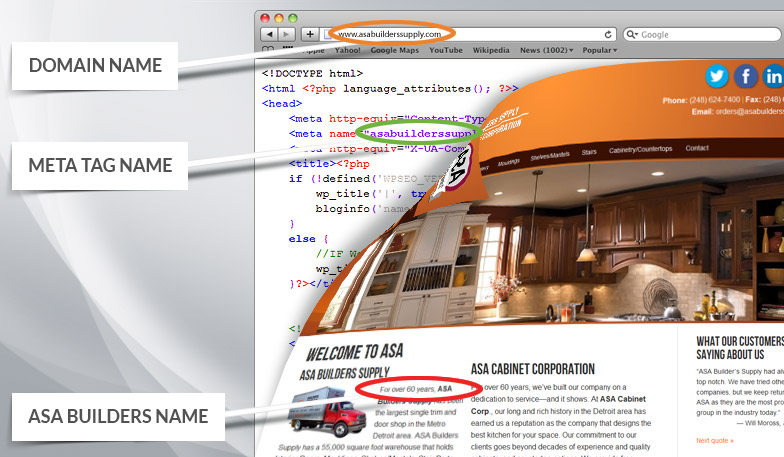Reload the page with the refresh icon

pyautogui.click(x=608, y=34)
